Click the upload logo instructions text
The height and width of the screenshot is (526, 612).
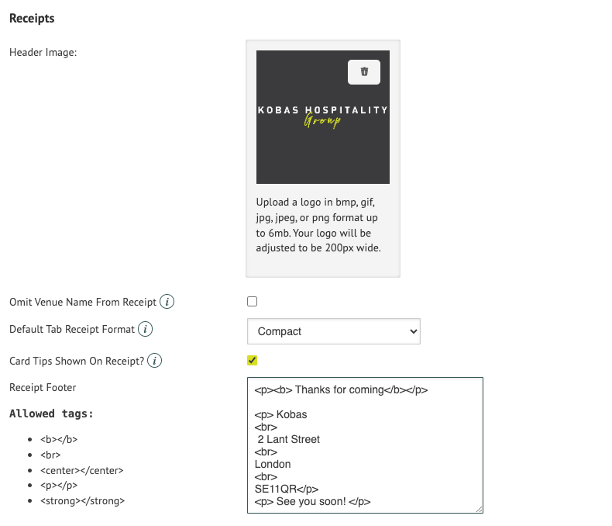318,225
